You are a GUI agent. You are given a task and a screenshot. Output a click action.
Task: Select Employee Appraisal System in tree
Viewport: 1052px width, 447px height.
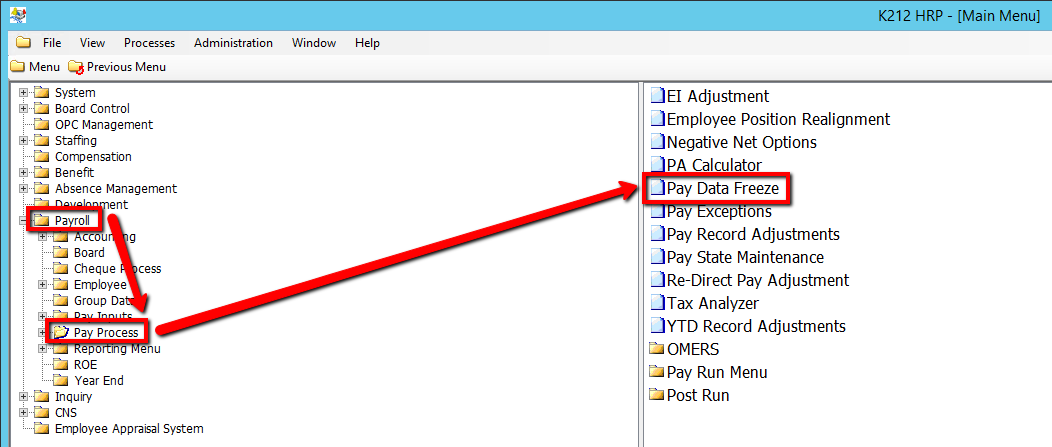coord(128,429)
